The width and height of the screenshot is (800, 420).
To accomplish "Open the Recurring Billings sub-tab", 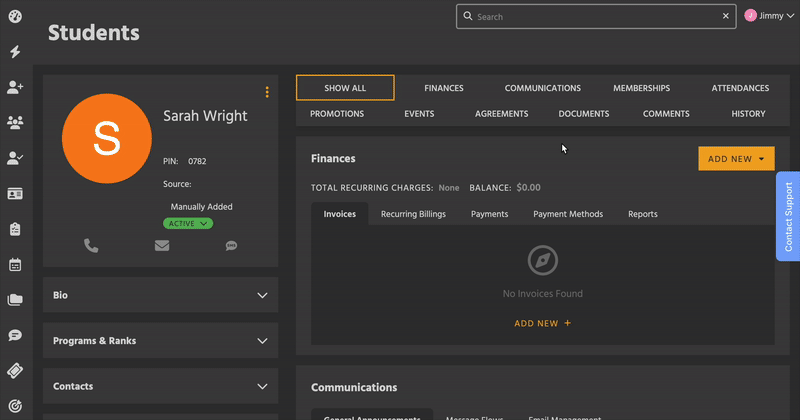I will [x=413, y=214].
